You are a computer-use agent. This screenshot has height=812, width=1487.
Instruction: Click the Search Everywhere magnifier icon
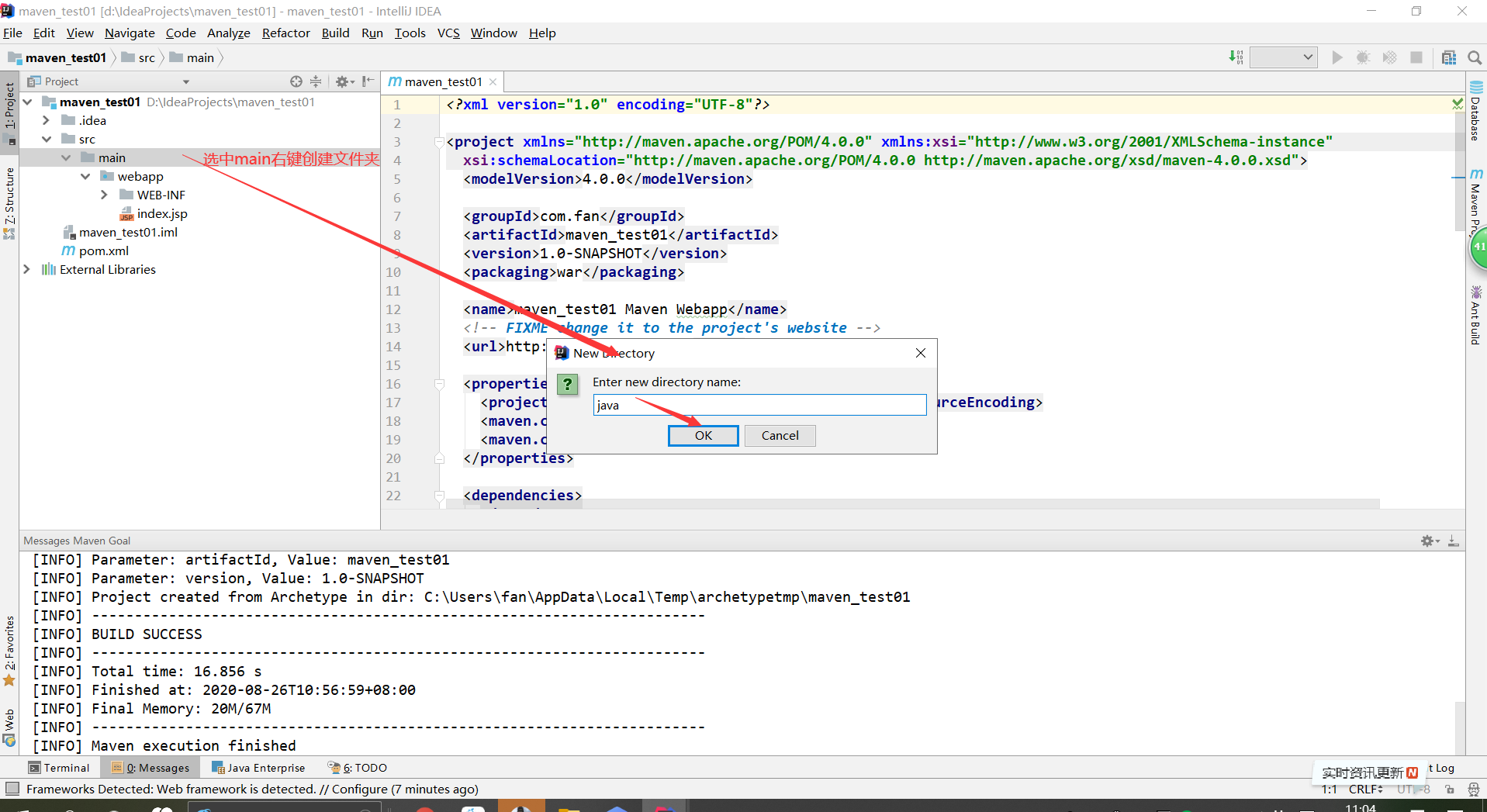tap(1475, 57)
